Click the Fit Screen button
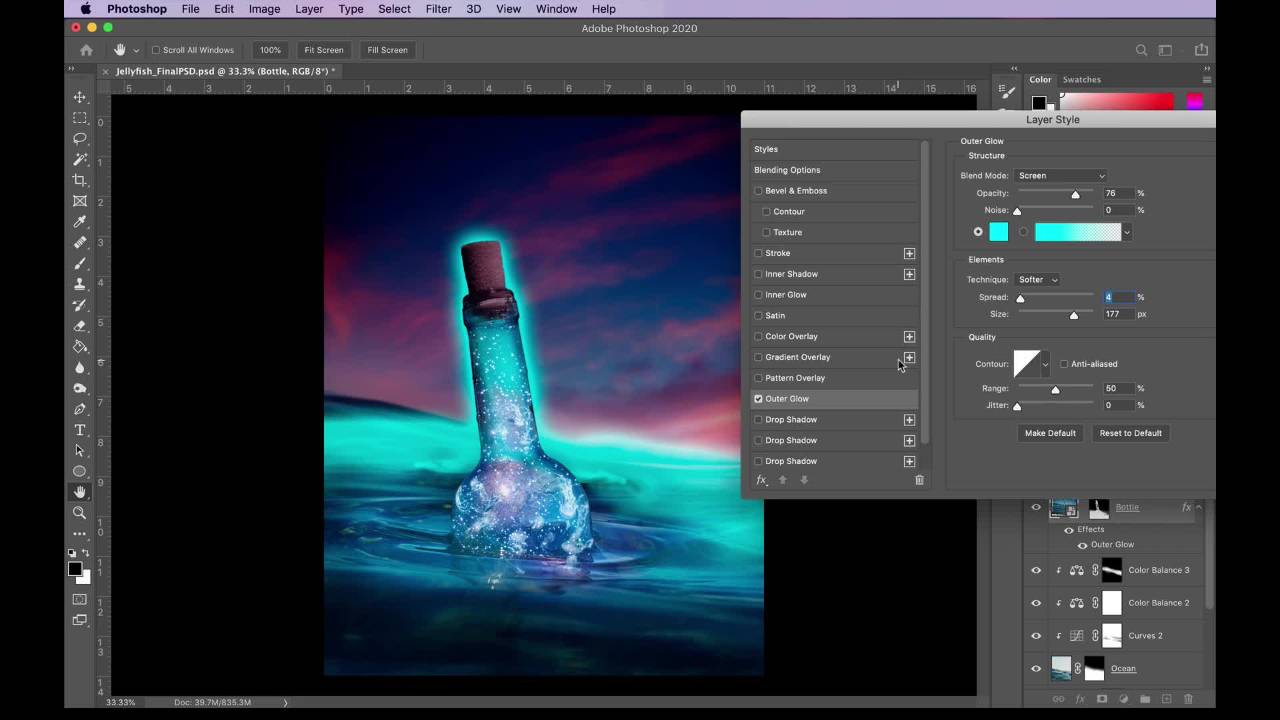1280x720 pixels. click(324, 50)
